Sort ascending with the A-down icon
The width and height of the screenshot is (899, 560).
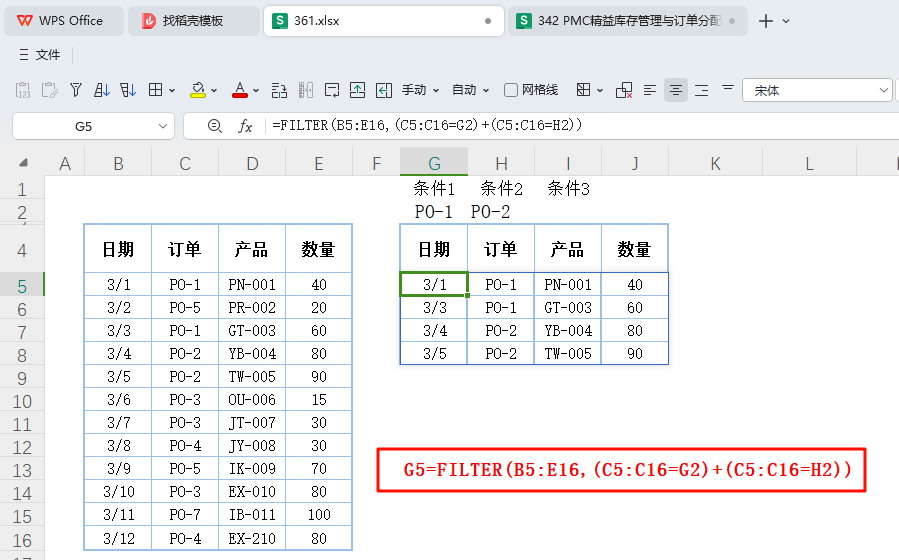[101, 90]
